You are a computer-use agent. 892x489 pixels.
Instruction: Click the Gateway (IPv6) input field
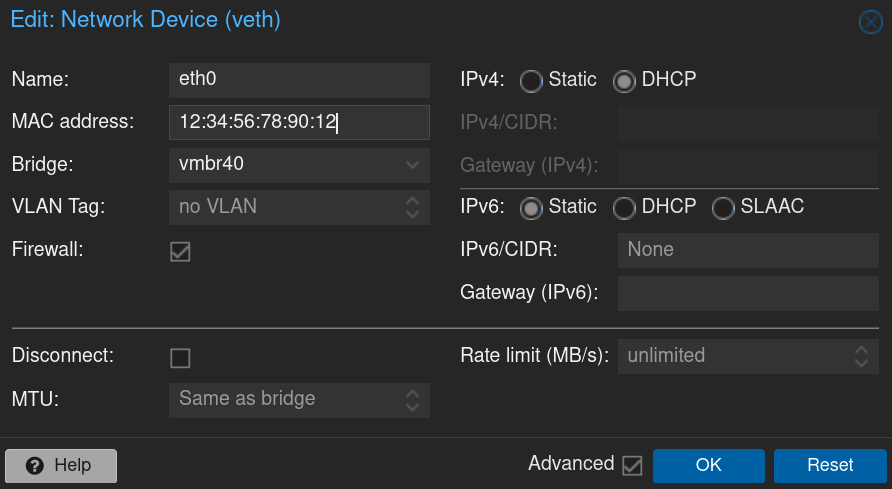(747, 293)
